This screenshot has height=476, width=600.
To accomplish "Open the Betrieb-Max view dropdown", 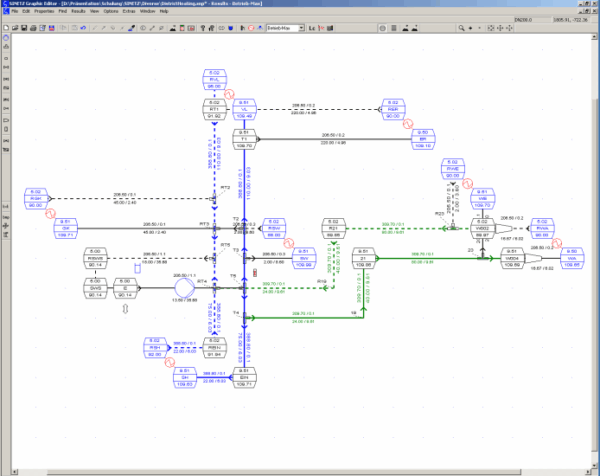I will tap(281, 28).
